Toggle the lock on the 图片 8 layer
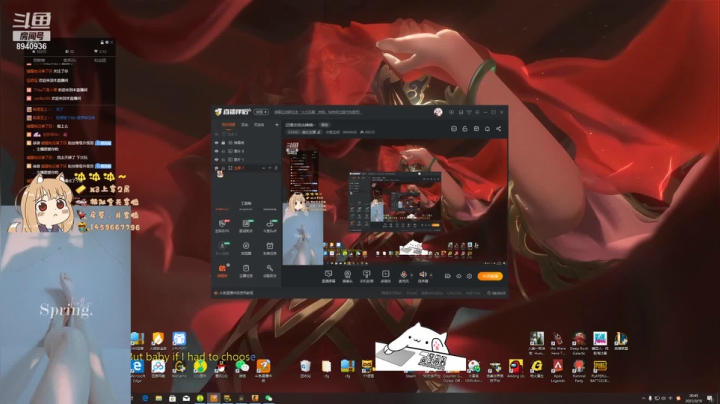The image size is (720, 404). [224, 151]
